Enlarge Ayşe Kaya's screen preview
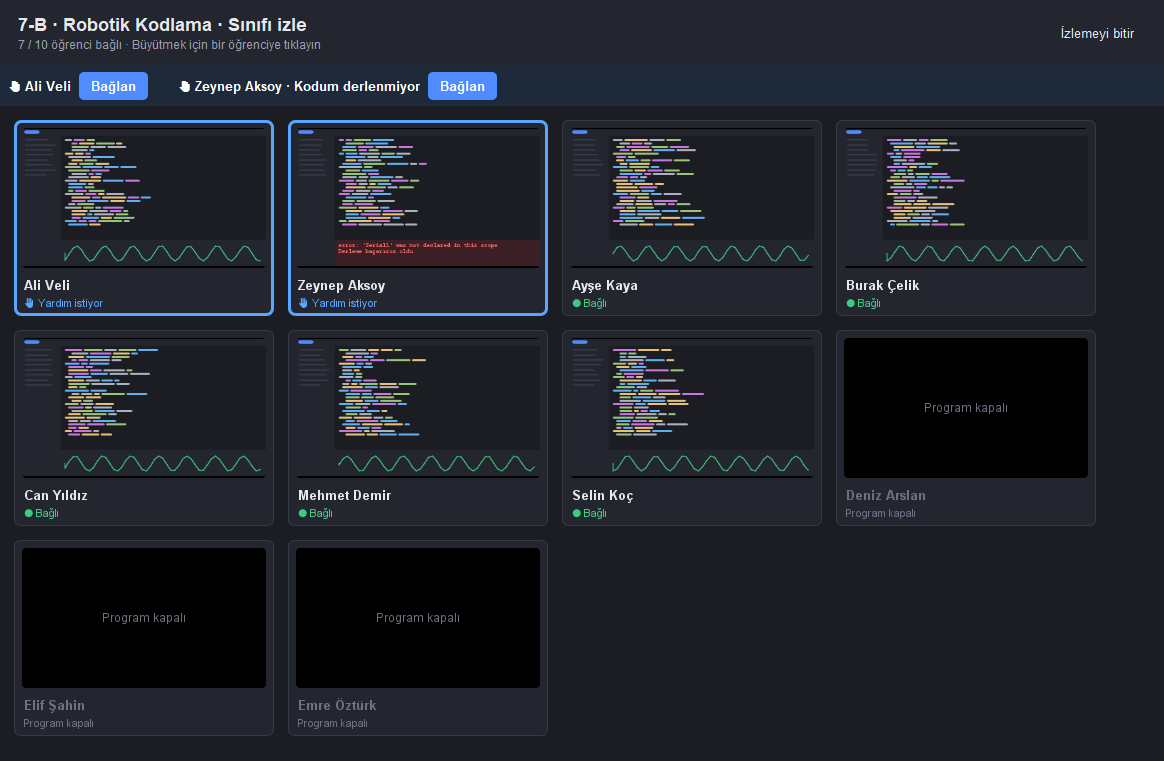Image resolution: width=1164 pixels, height=761 pixels. (692, 197)
